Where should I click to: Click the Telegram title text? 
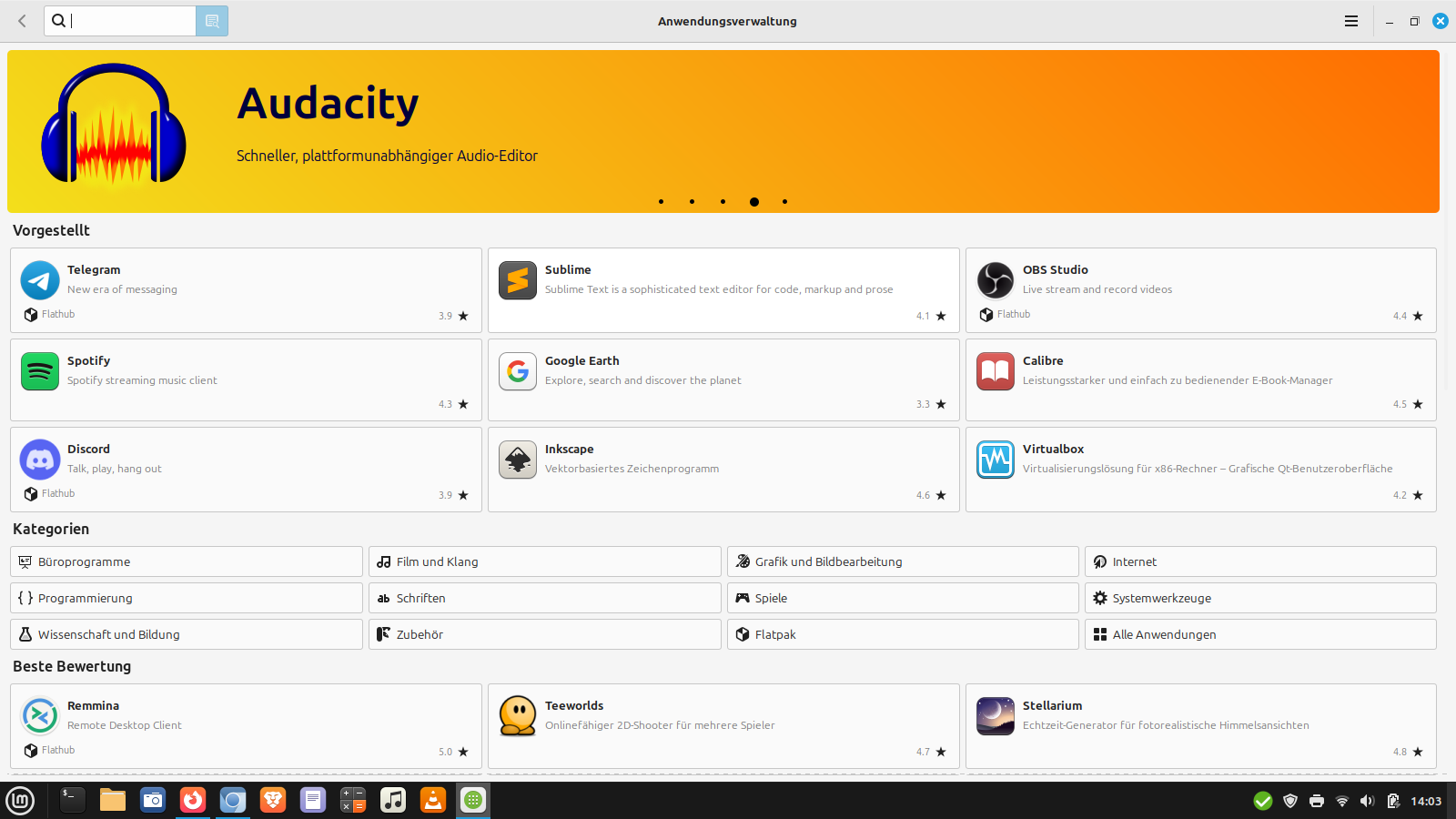point(94,269)
